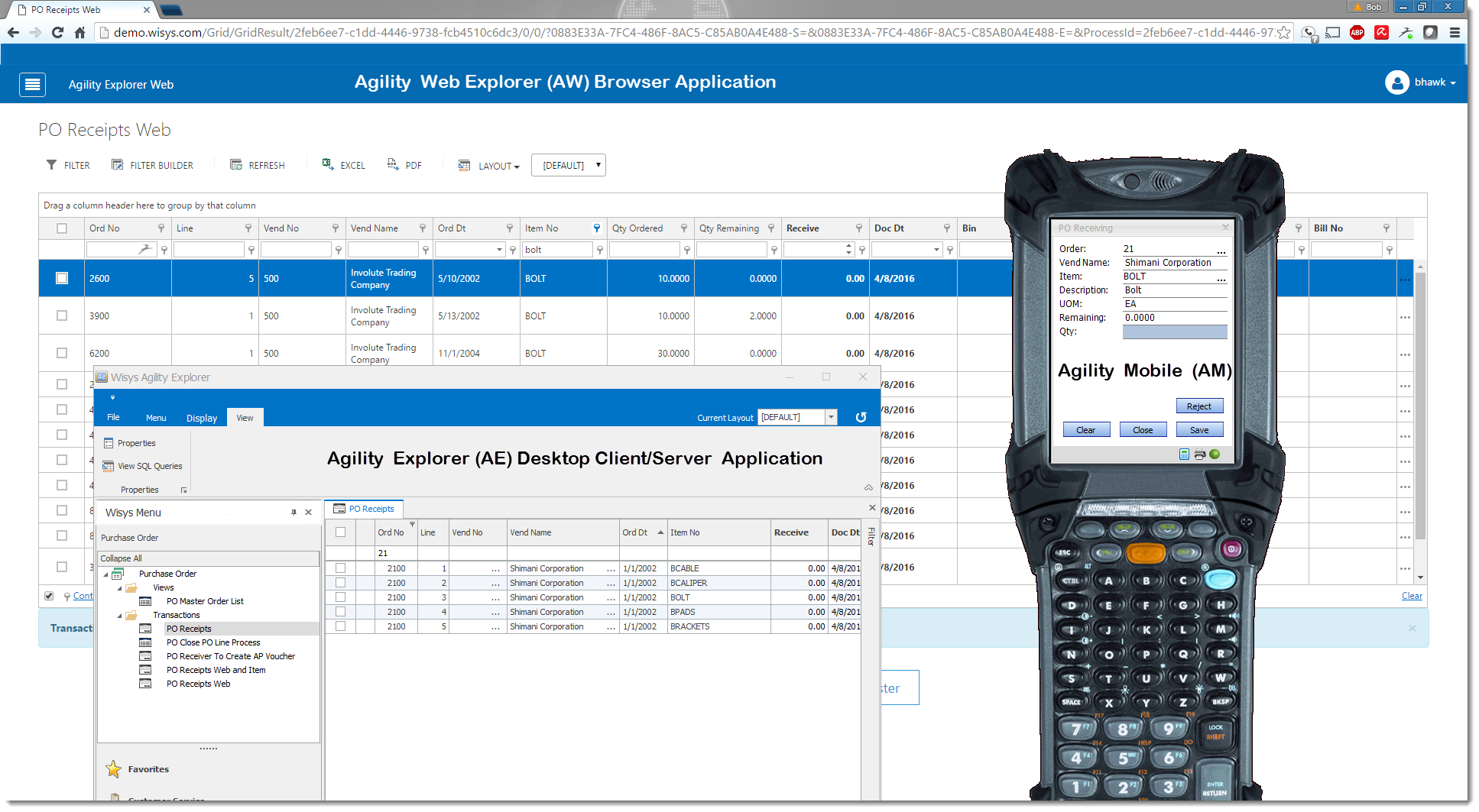Check the row checkbox for order 3900

[x=62, y=315]
